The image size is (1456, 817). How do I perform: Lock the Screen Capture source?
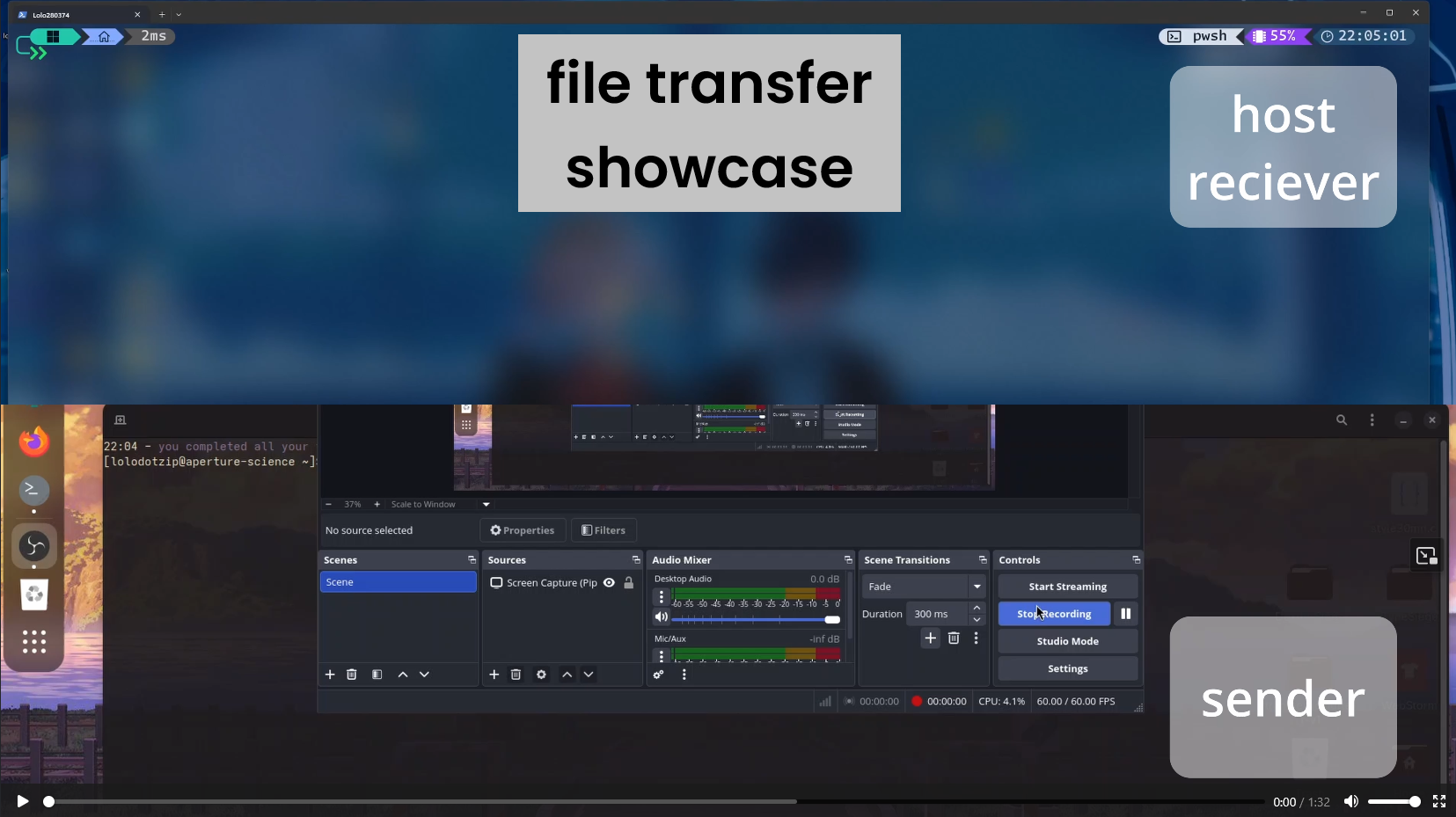(629, 582)
